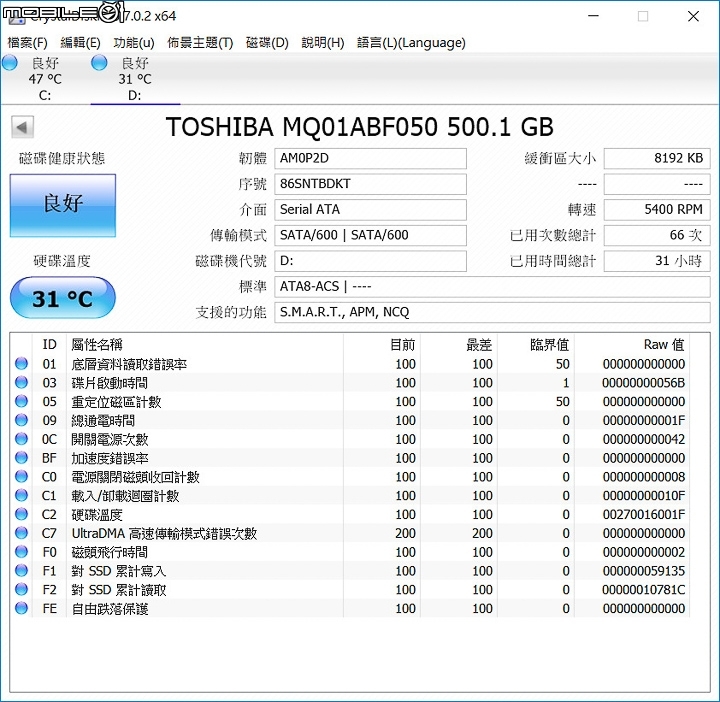Click raw value 00270016001F
The width and height of the screenshot is (720, 702).
pyautogui.click(x=644, y=515)
